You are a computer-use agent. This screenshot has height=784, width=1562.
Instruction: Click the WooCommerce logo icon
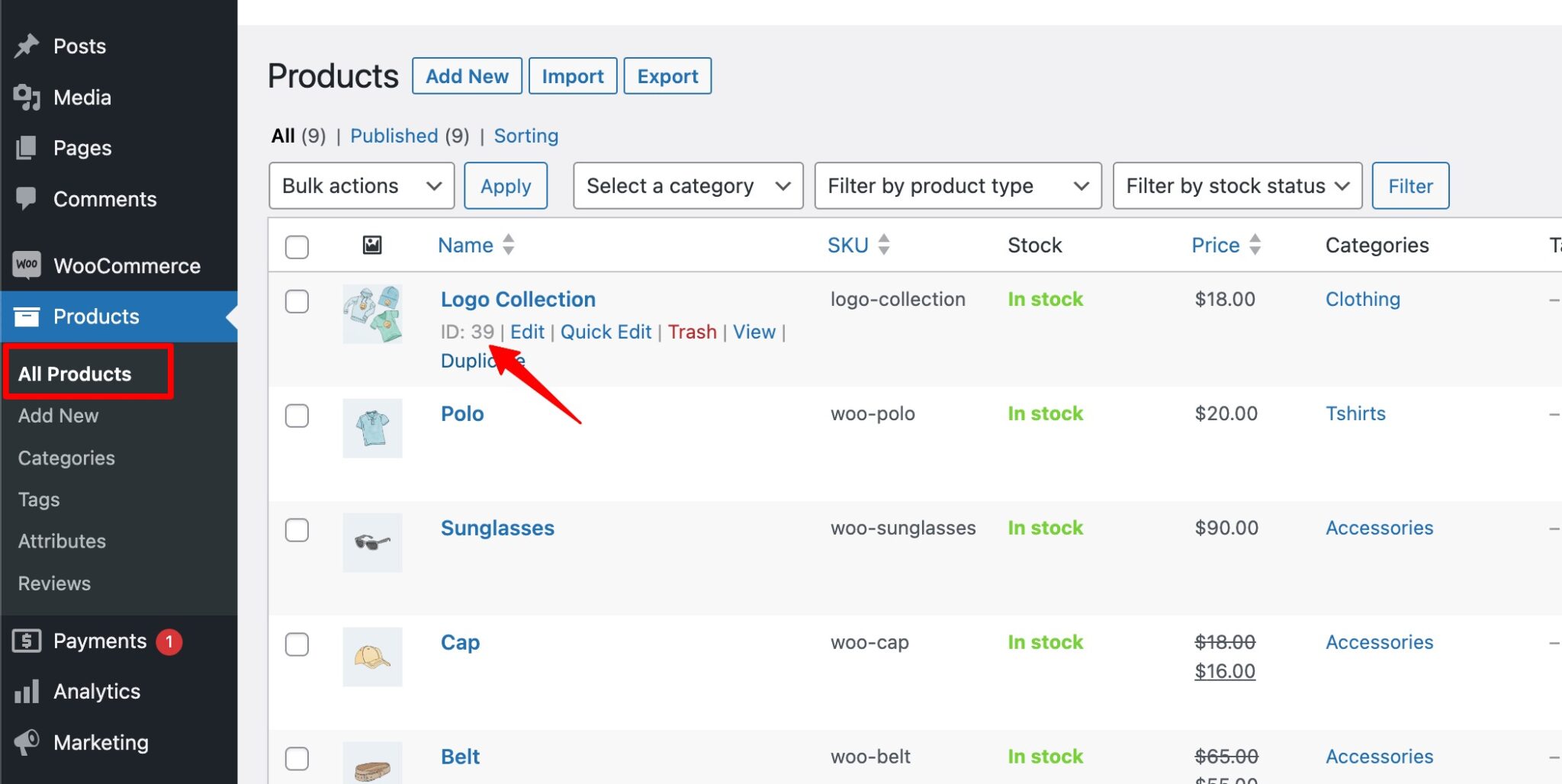click(x=27, y=265)
